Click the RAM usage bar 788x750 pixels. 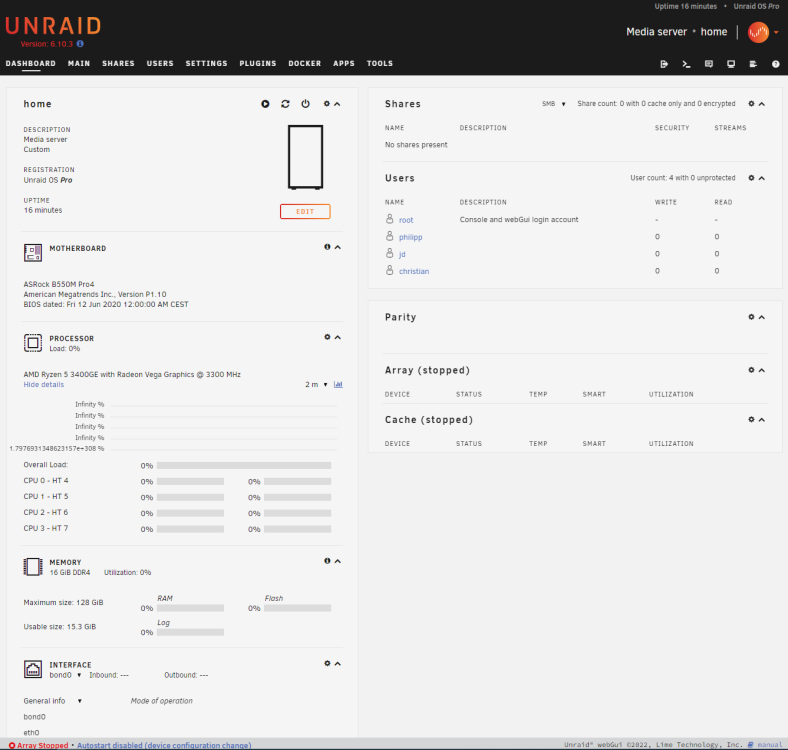[x=190, y=608]
